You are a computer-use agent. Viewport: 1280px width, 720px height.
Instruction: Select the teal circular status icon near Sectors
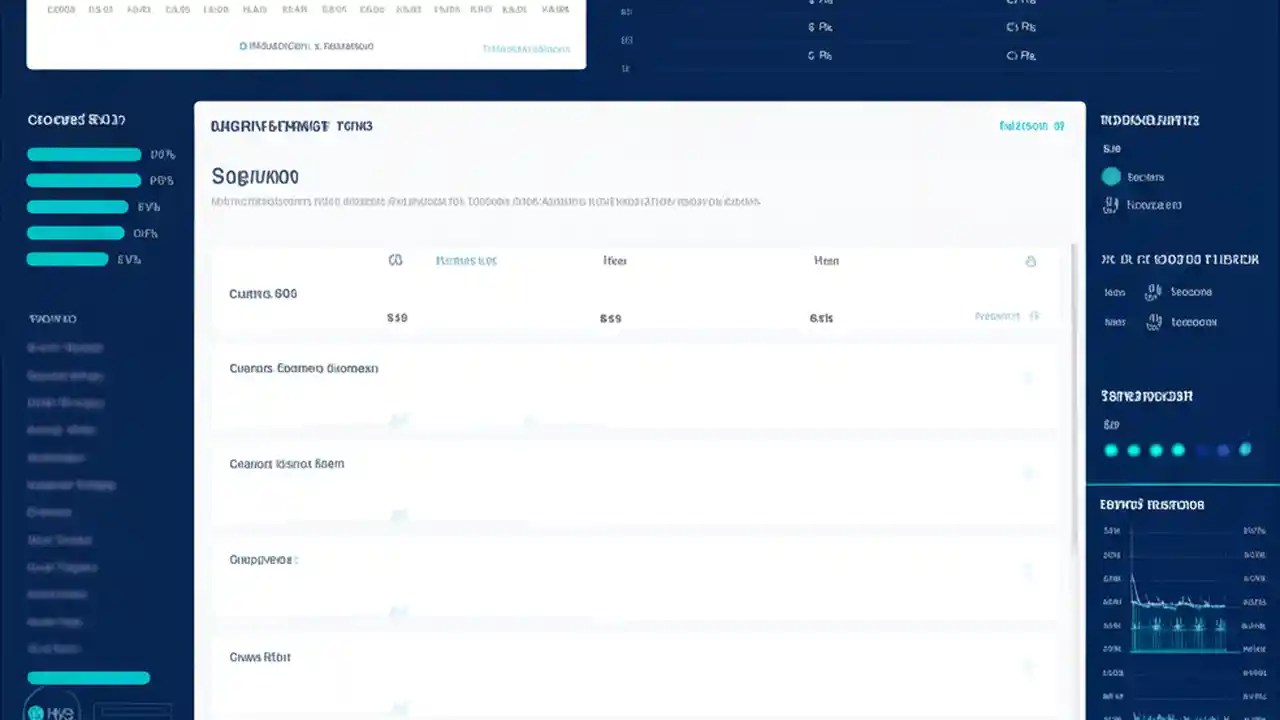pyautogui.click(x=1111, y=176)
